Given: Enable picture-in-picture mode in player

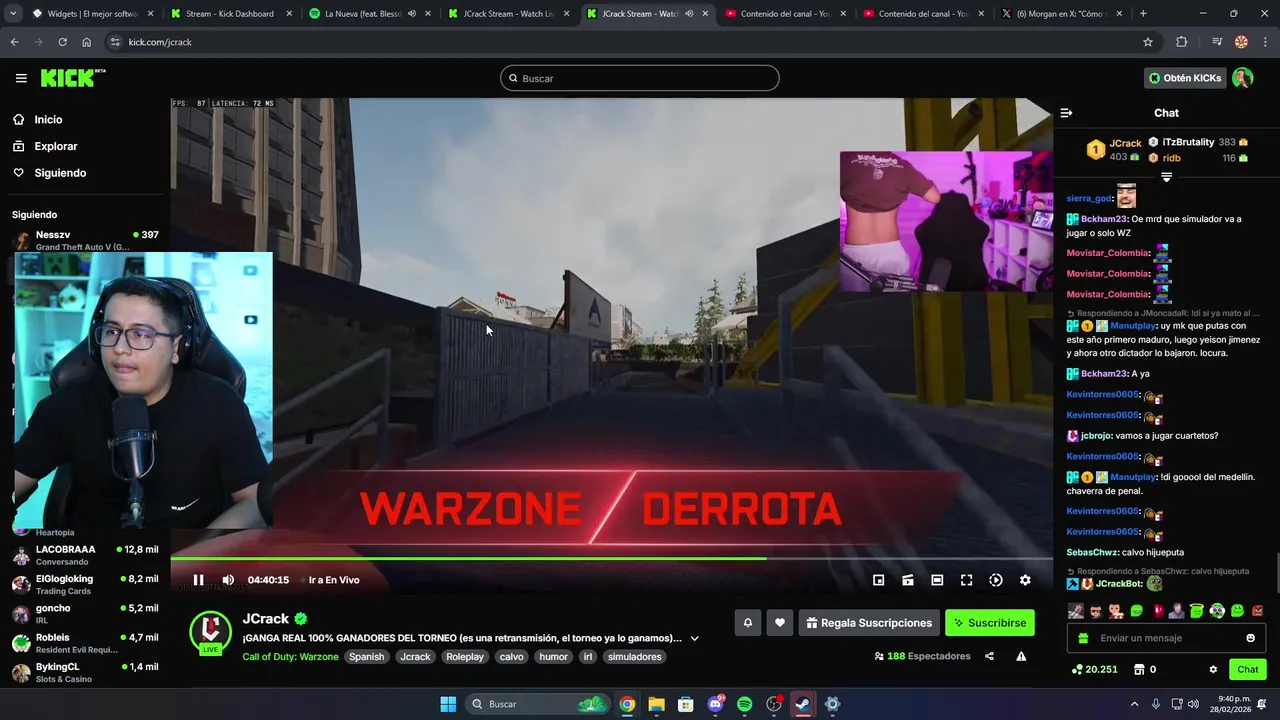Looking at the screenshot, I should click(x=878, y=580).
